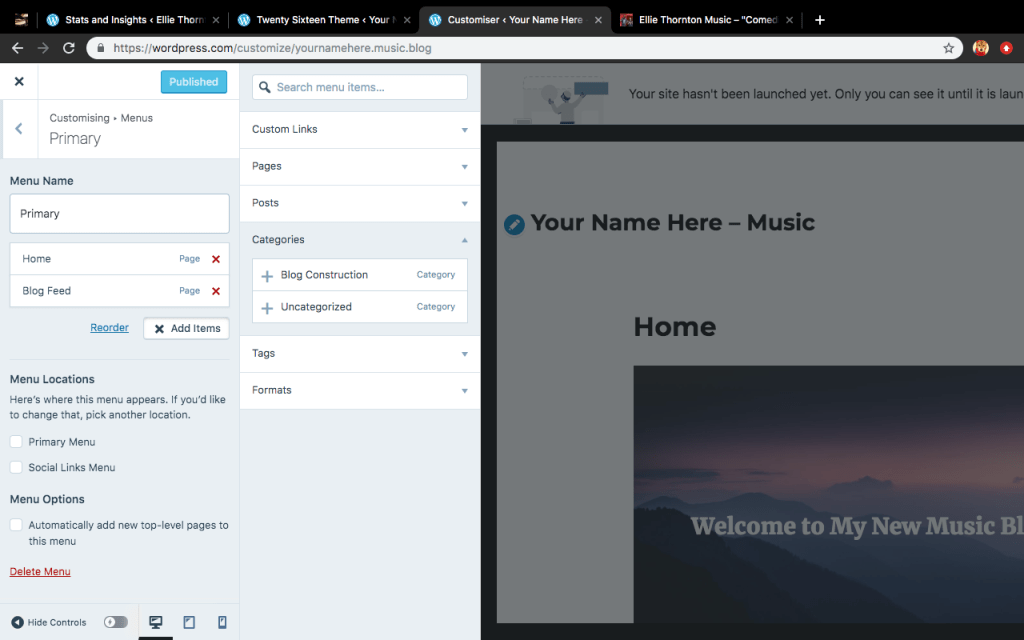This screenshot has height=640, width=1024.
Task: Click the blue pencil edit icon by site title
Action: [x=514, y=224]
